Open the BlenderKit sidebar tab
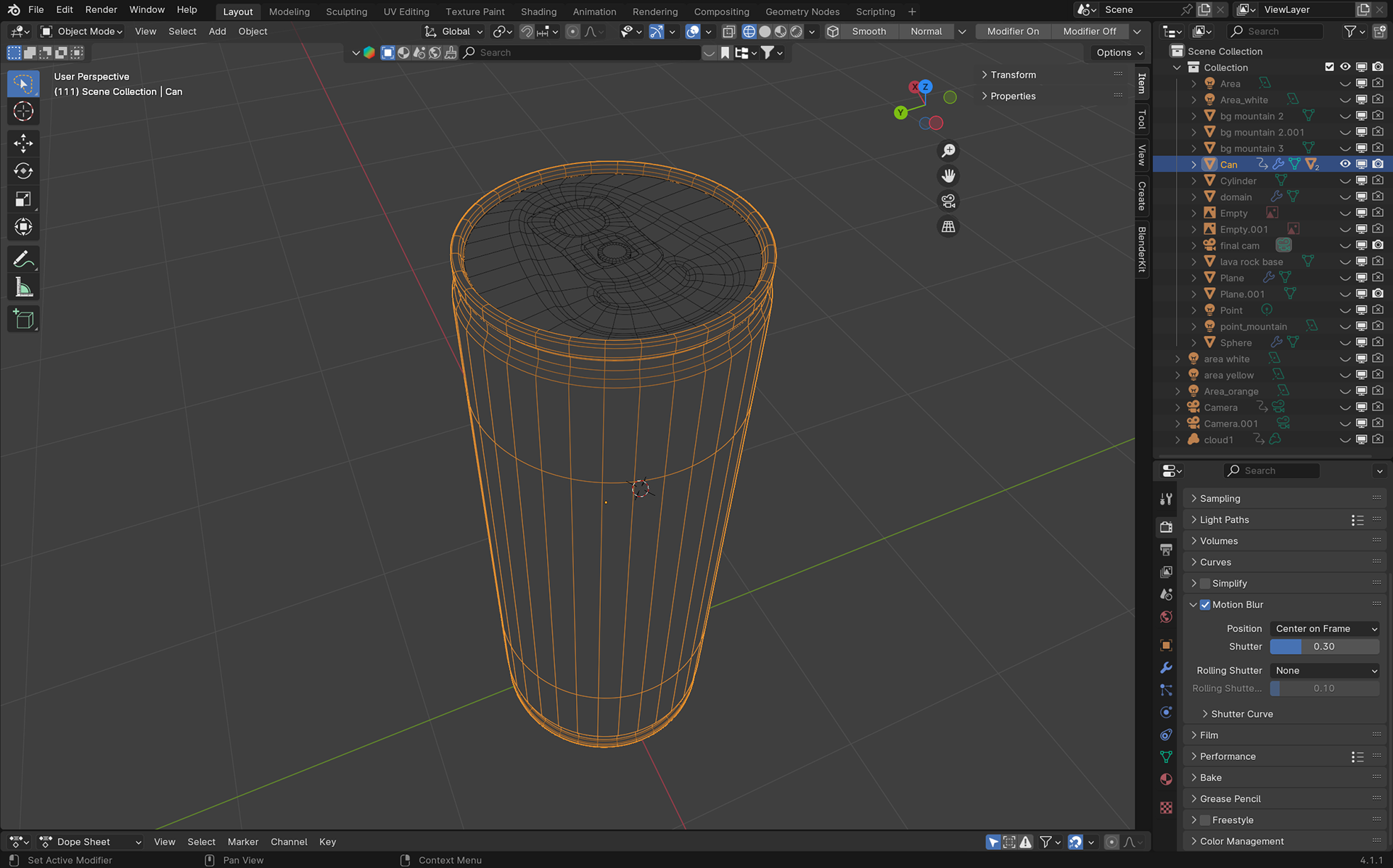1393x868 pixels. [x=1142, y=250]
